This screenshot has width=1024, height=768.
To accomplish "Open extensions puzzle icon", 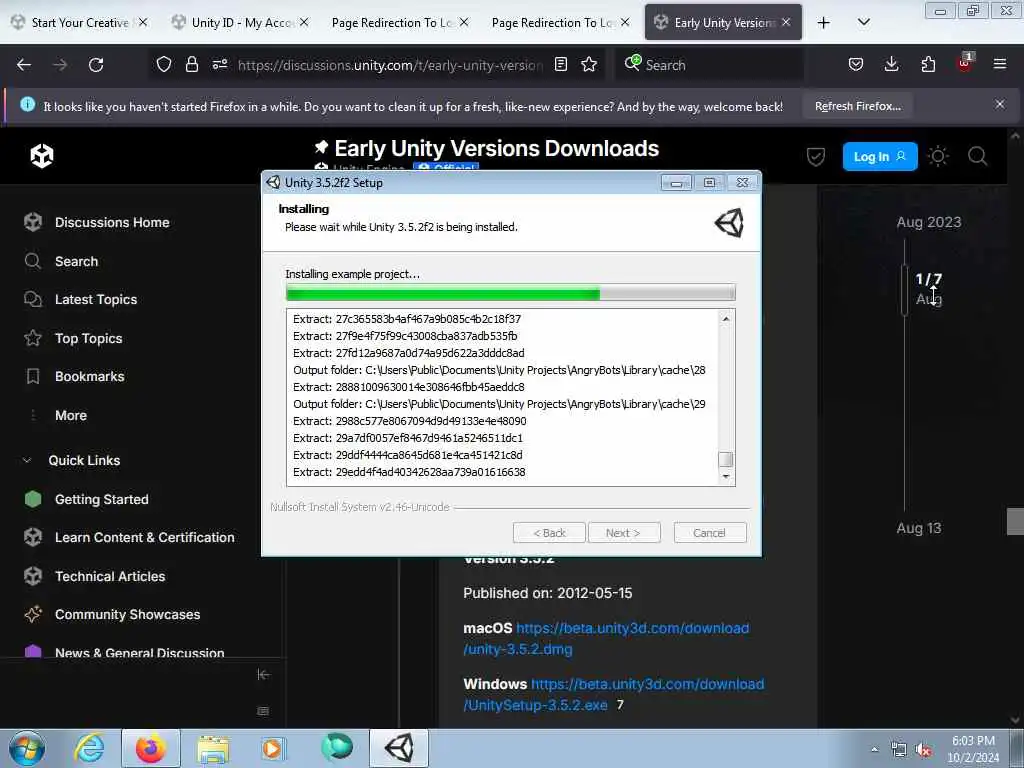I will point(928,64).
